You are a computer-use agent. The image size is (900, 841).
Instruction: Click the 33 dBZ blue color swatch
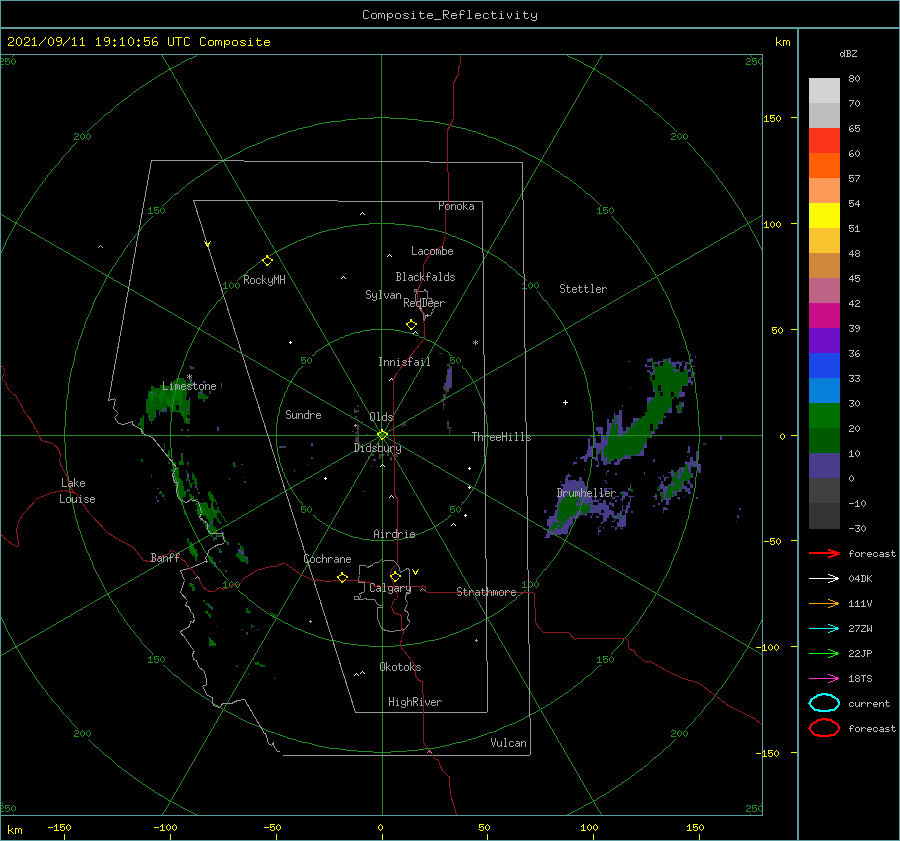tap(824, 365)
